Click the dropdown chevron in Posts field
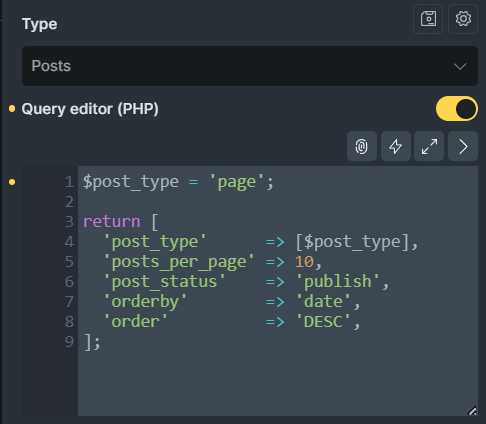This screenshot has height=424, width=486. click(460, 66)
